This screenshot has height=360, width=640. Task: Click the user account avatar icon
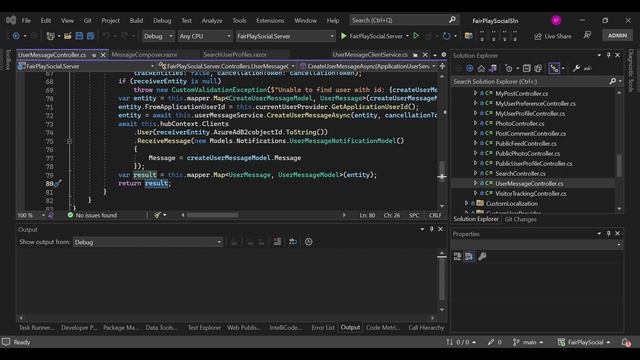pos(556,20)
